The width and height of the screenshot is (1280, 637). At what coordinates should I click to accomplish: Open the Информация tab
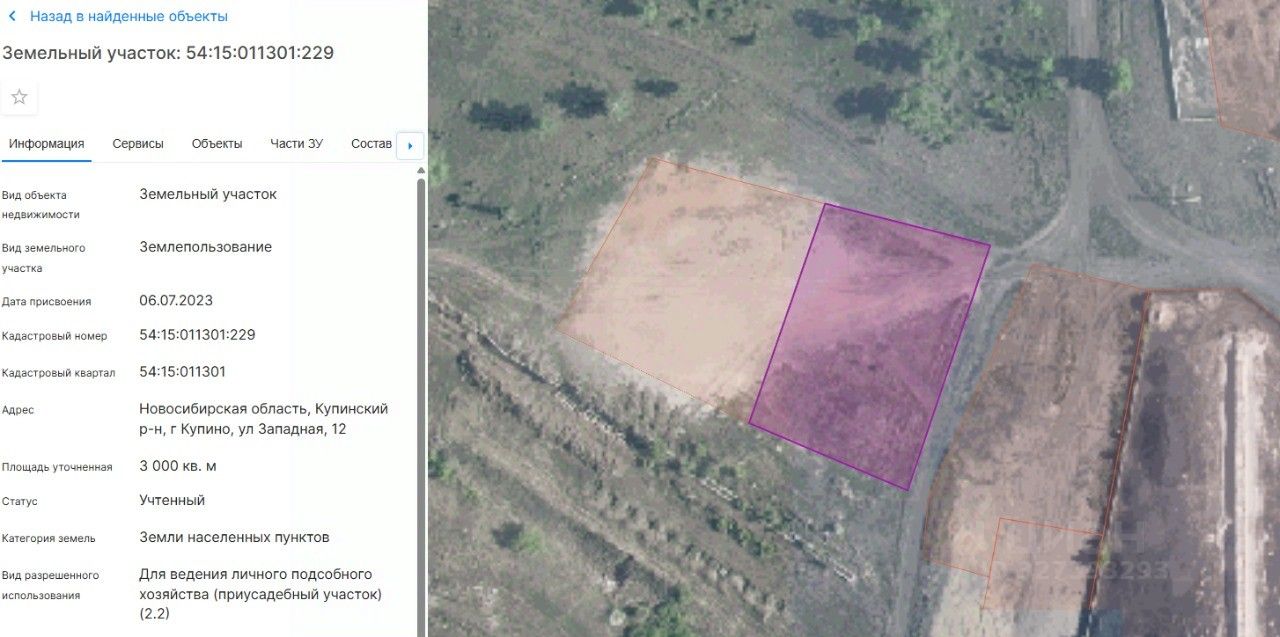46,144
